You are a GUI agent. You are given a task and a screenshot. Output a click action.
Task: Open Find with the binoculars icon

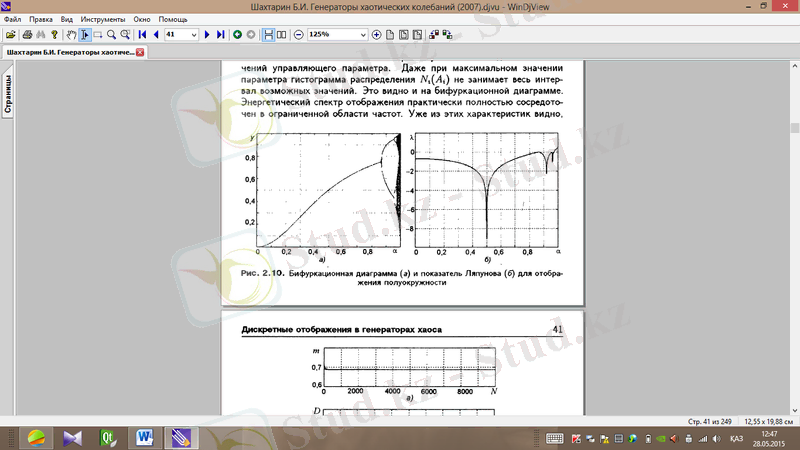(x=41, y=35)
